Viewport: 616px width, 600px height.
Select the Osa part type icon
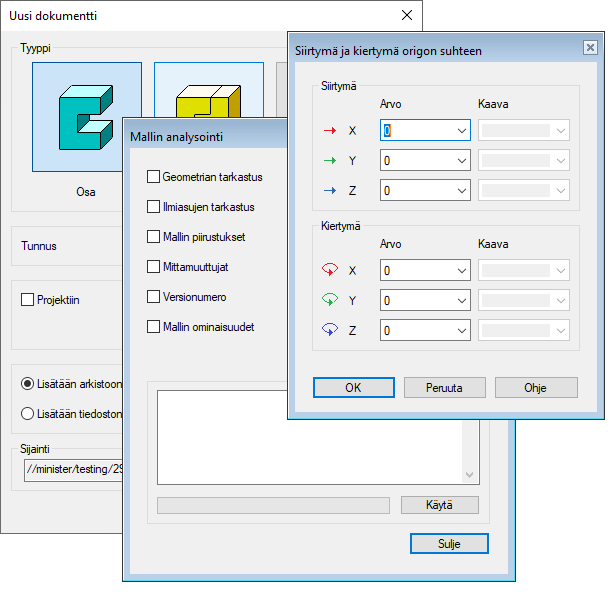pyautogui.click(x=86, y=117)
